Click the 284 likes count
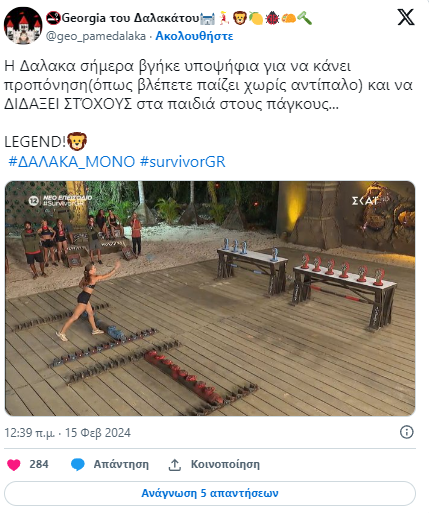 [x=39, y=464]
